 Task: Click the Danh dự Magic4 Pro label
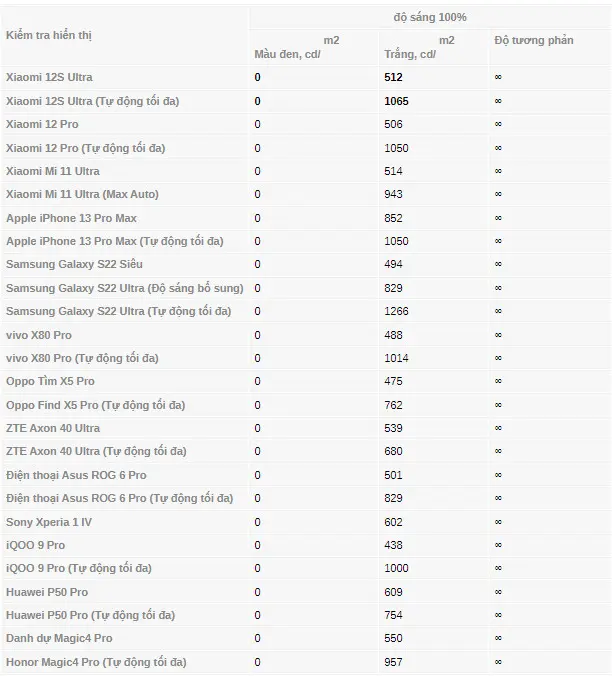(59, 638)
